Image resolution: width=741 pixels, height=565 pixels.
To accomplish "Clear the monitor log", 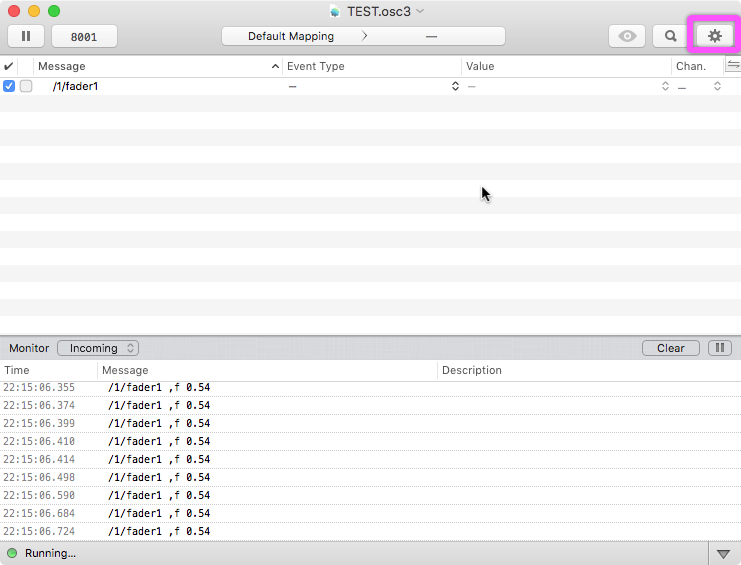I will tap(670, 348).
